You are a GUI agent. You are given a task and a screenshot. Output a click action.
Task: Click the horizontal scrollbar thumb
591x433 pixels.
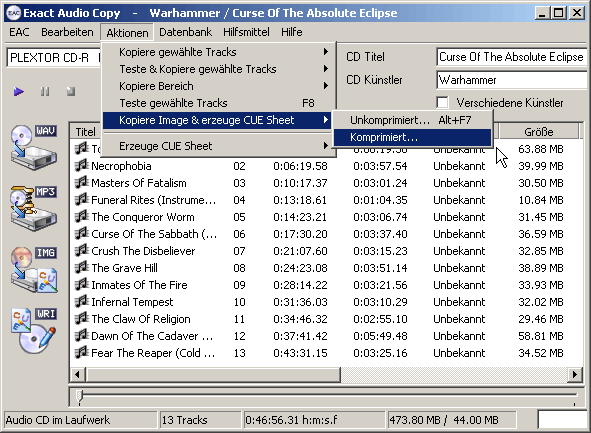[213, 375]
